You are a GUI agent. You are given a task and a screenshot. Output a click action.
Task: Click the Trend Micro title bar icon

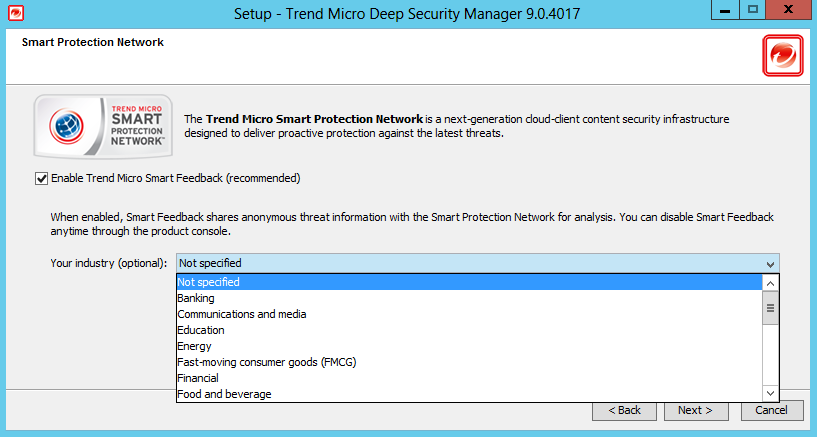click(x=13, y=14)
